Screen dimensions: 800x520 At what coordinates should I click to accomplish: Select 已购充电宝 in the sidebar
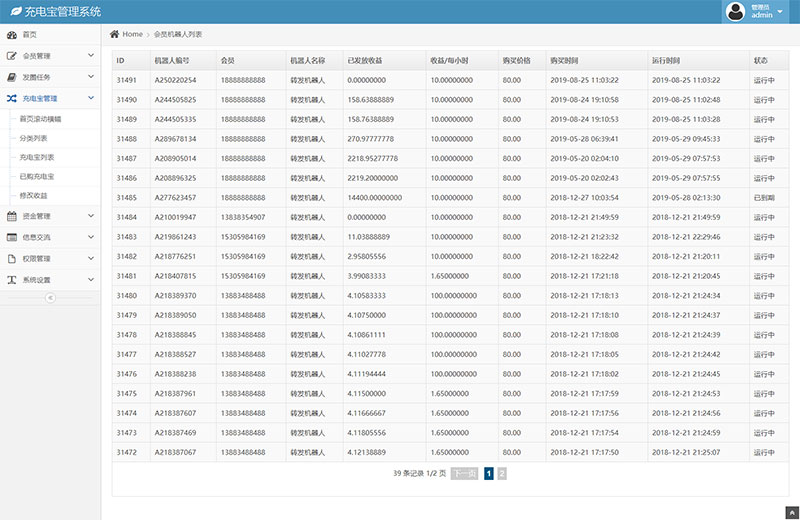[x=37, y=176]
